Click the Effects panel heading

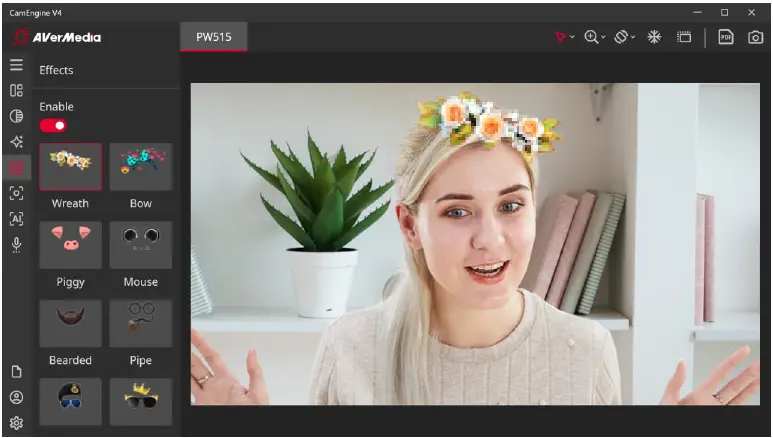tap(56, 70)
